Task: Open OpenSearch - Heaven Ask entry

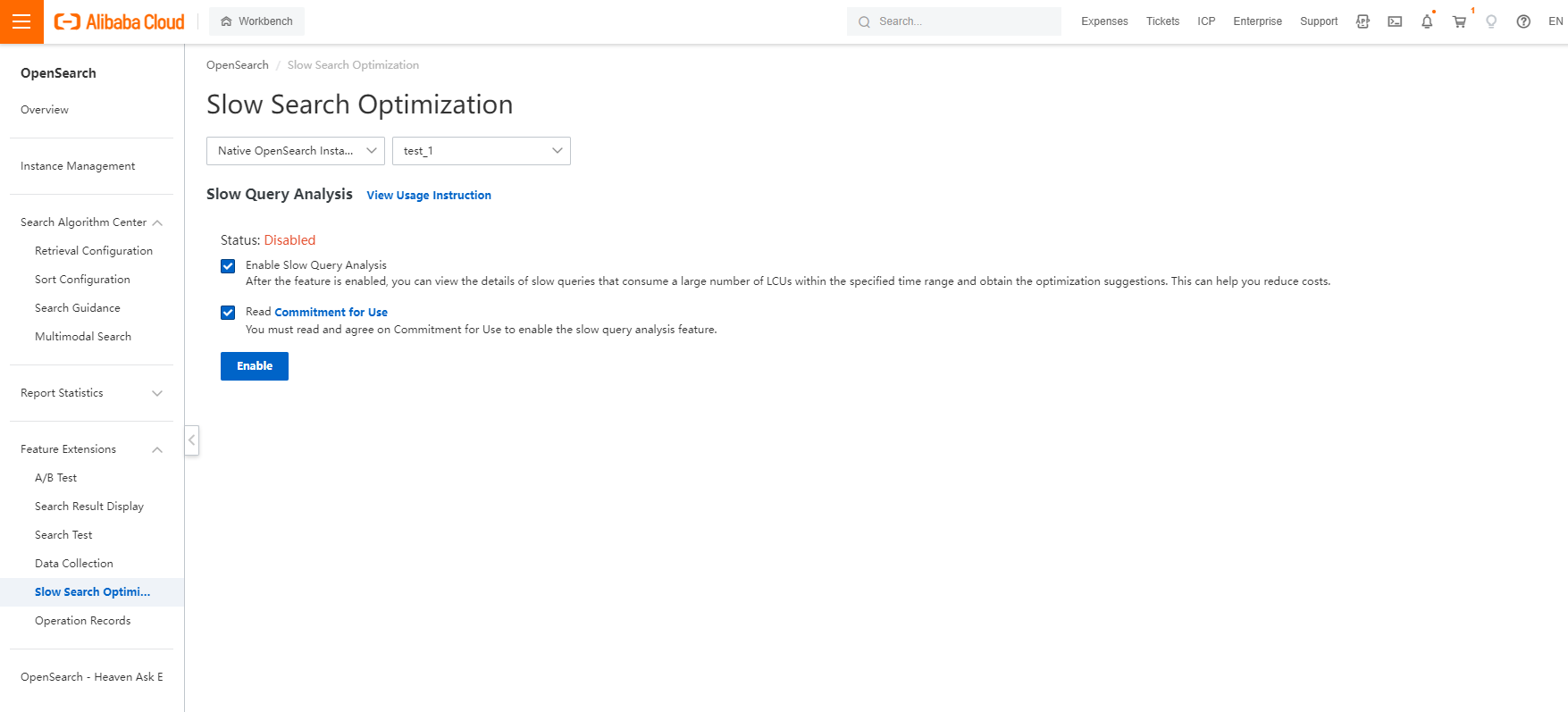Action: [92, 677]
